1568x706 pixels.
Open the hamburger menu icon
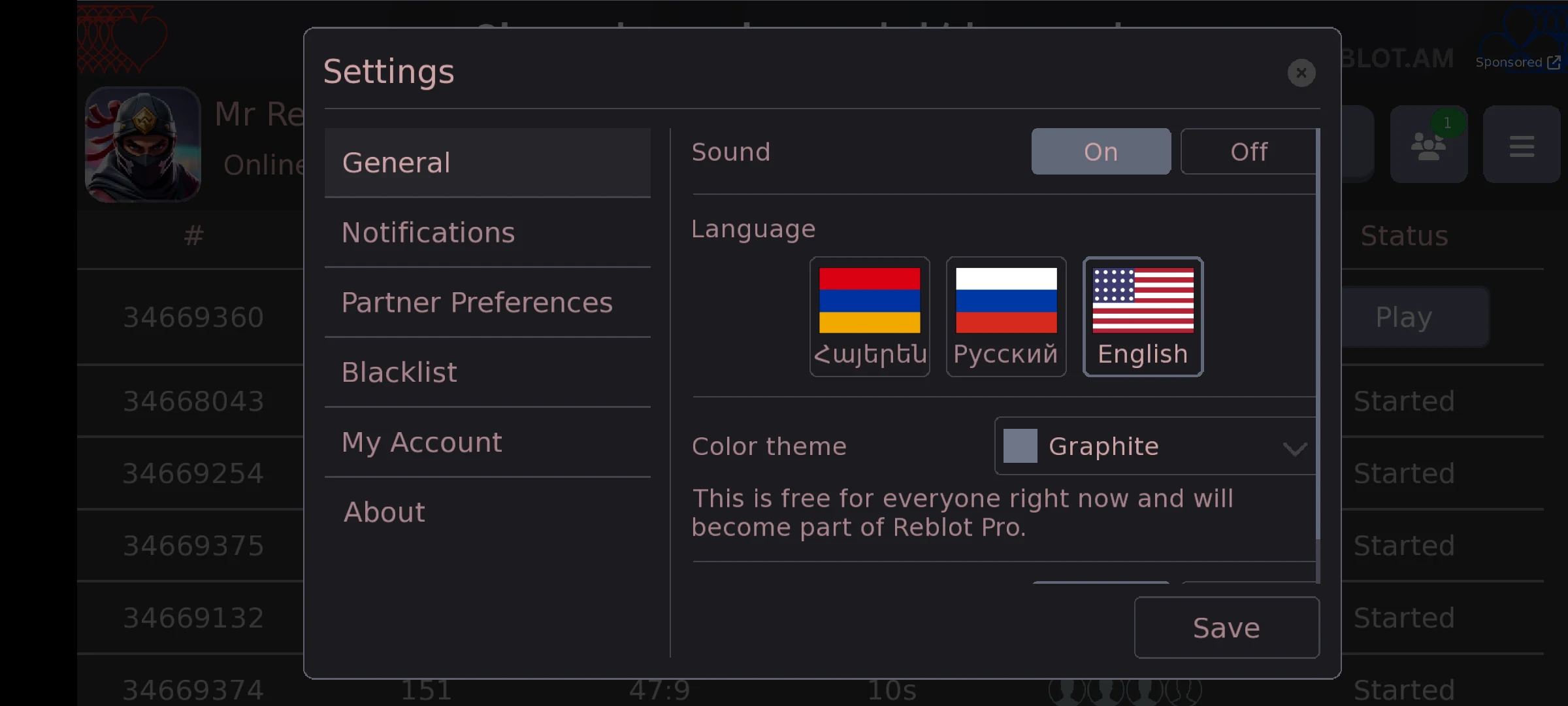click(1522, 144)
